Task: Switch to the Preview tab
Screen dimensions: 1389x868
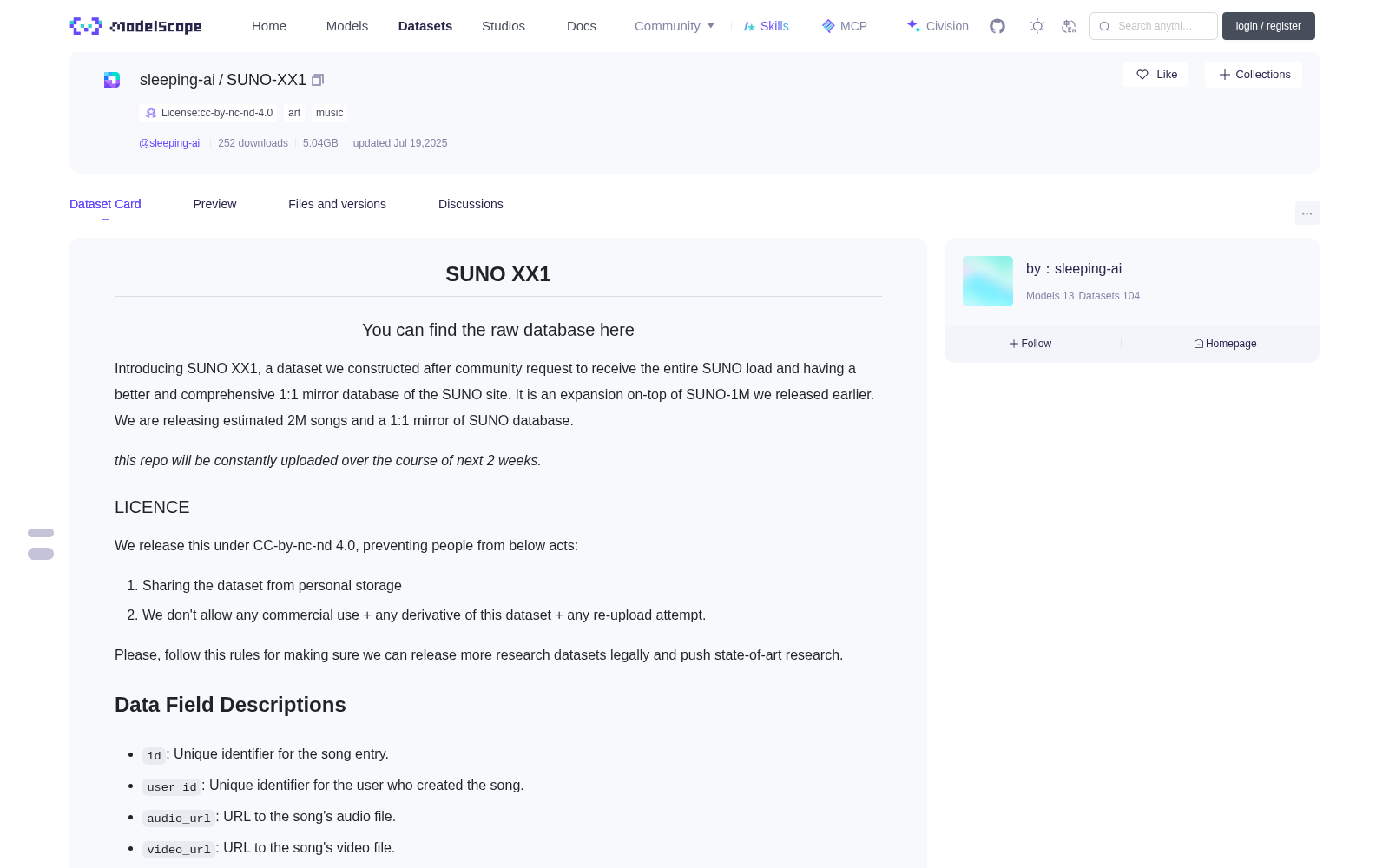Action: pos(214,204)
